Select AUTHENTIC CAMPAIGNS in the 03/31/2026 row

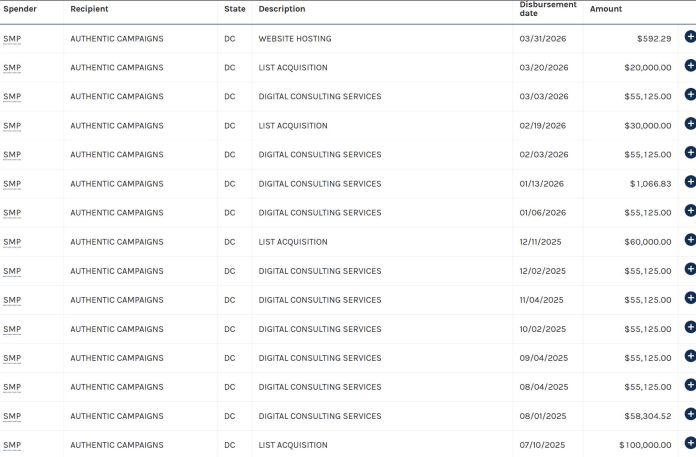coord(117,39)
